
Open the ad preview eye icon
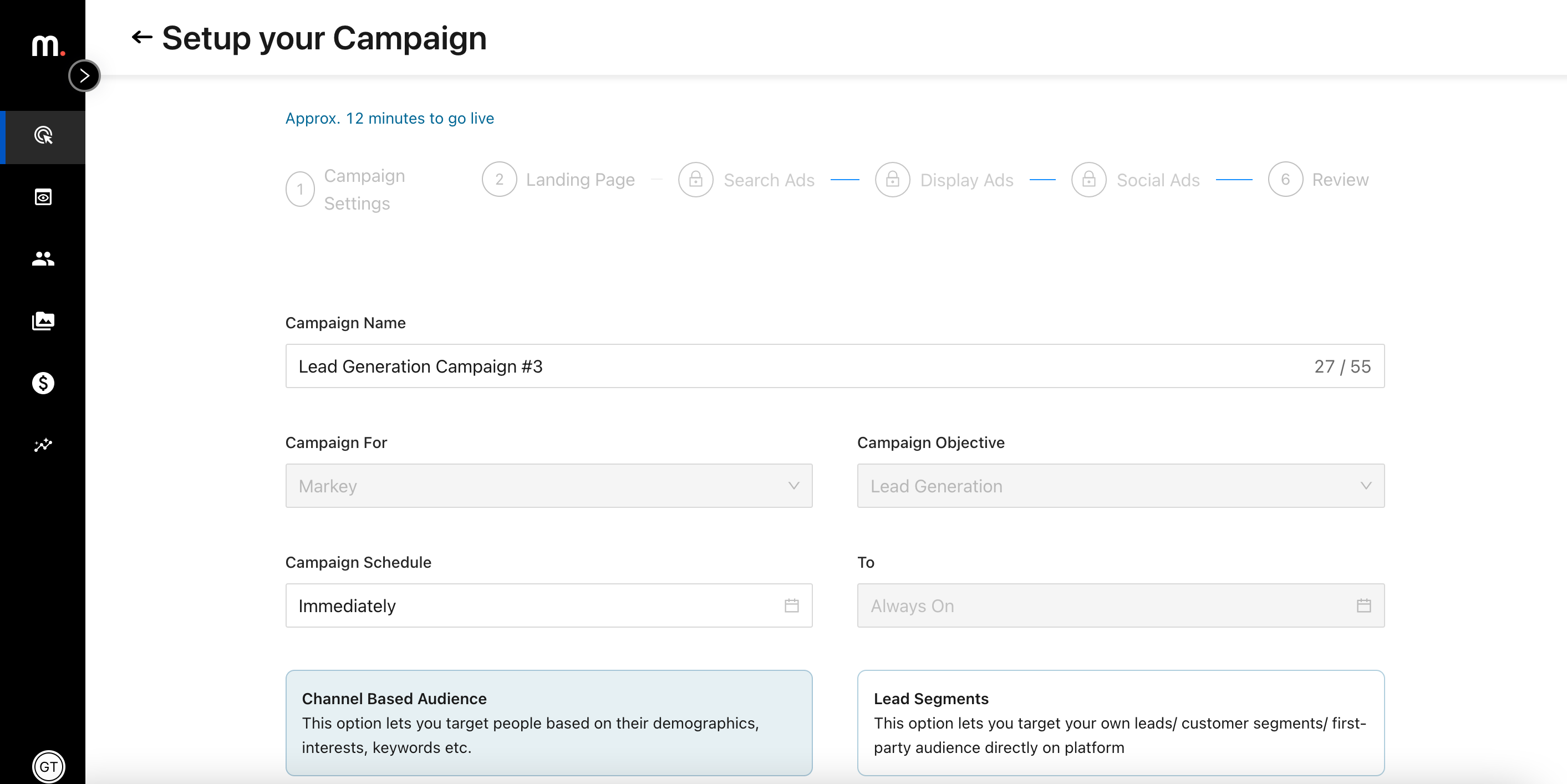coord(43,197)
